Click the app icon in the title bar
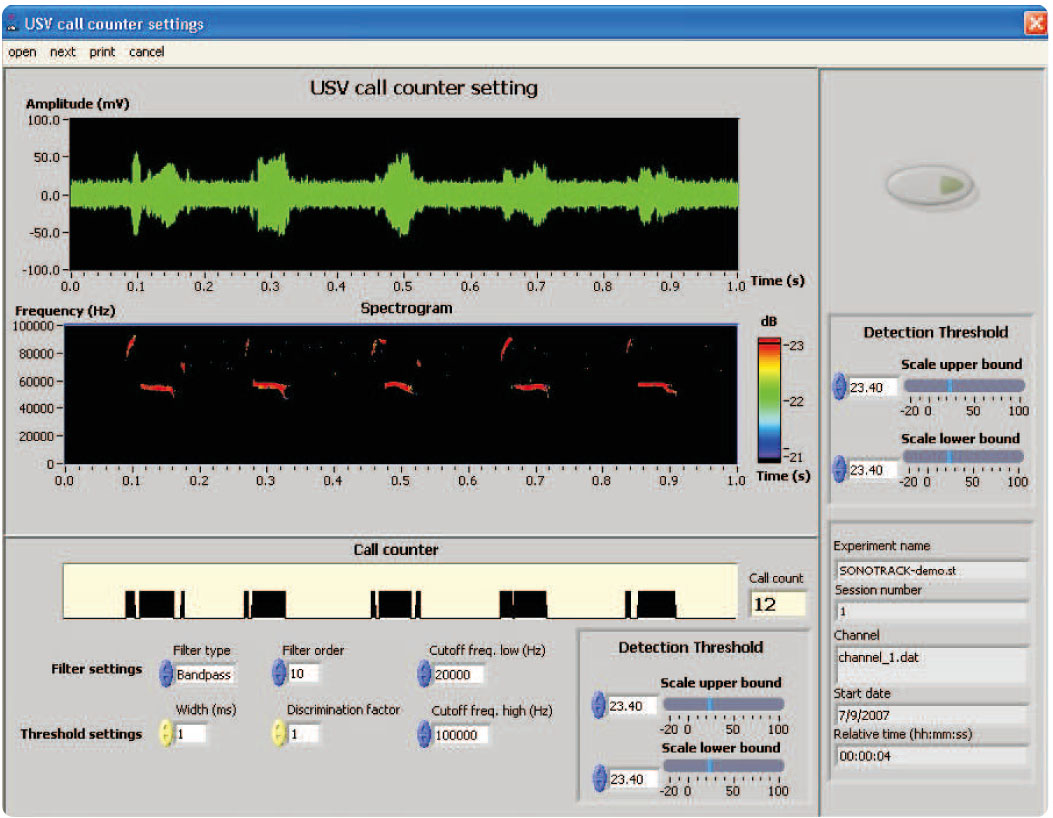The image size is (1053, 818). (x=11, y=24)
